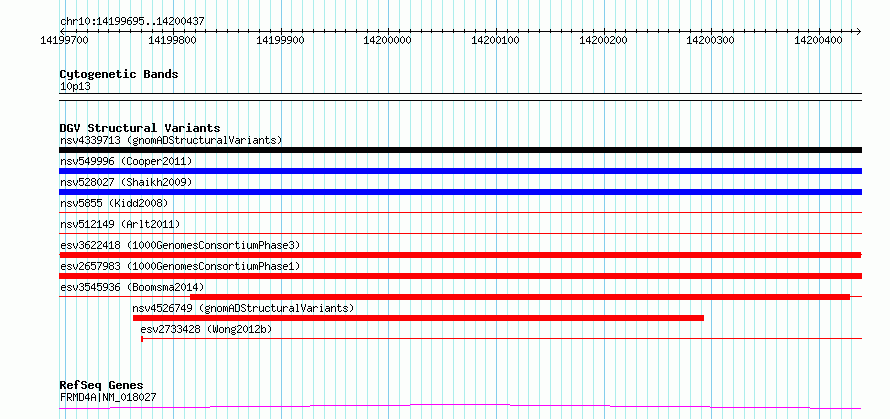Screen dimensions: 890x419
Task: Click the DGV Structural Variants track title
Action: coord(140,128)
